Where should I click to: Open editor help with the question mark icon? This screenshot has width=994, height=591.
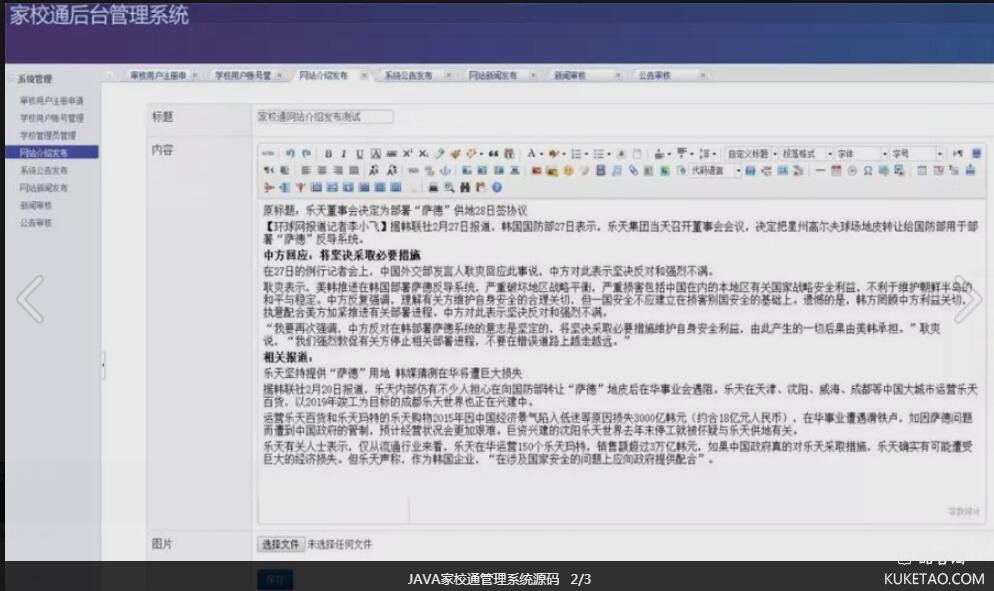point(496,188)
